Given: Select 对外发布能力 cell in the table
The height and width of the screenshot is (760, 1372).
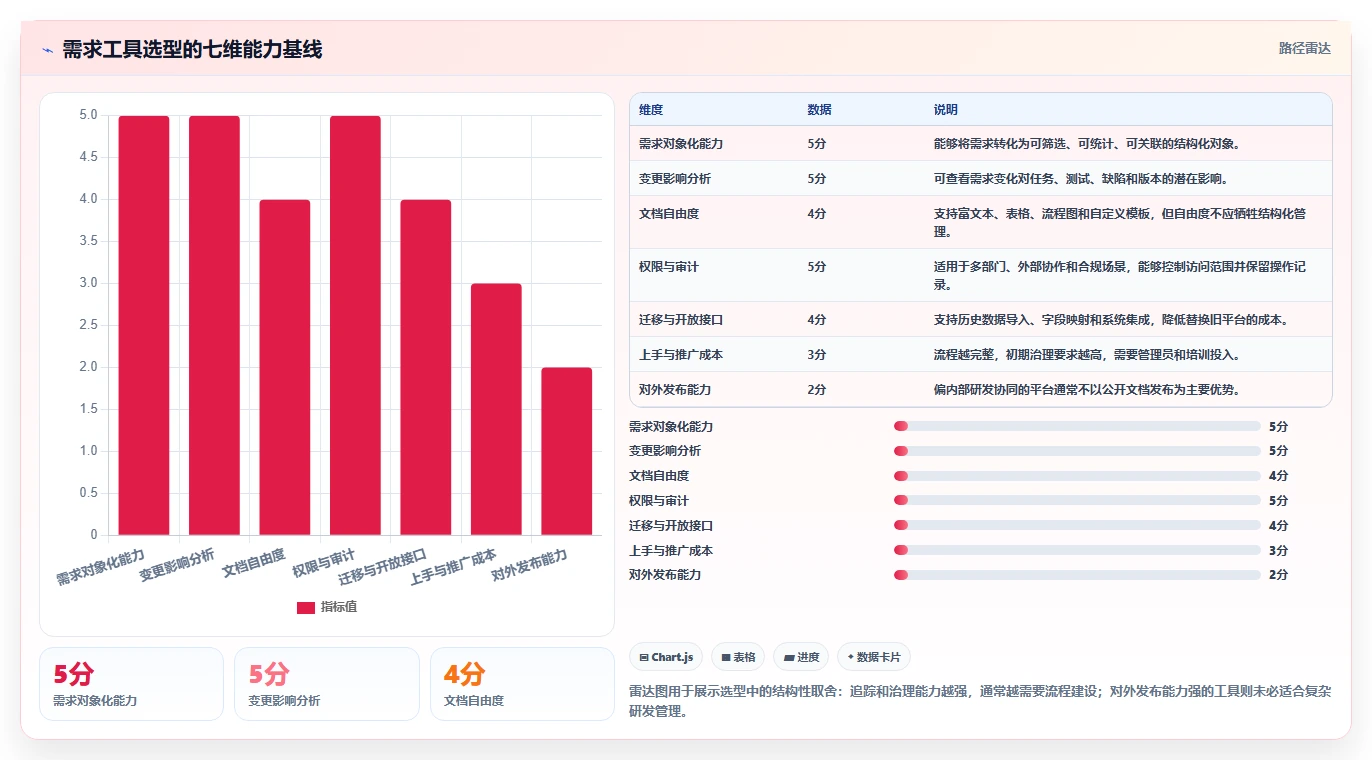Looking at the screenshot, I should coord(675,390).
